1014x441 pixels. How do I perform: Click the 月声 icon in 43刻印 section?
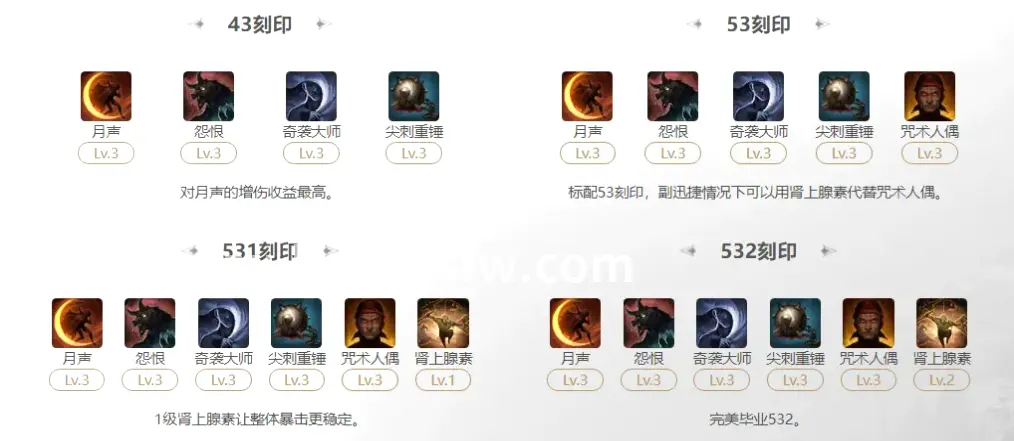click(x=106, y=96)
